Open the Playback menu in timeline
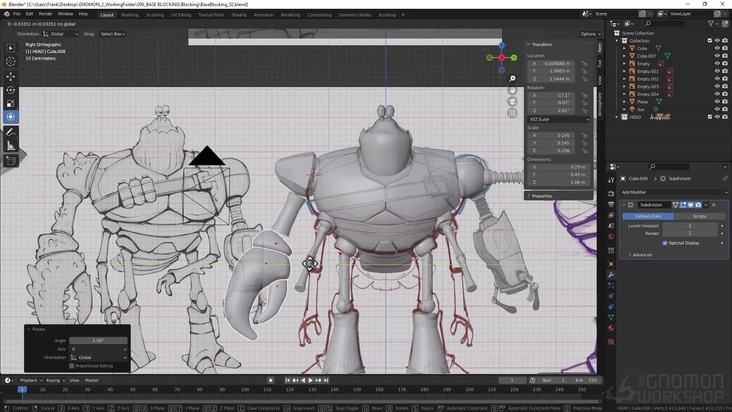Viewport: 732px width, 412px height. [31, 380]
